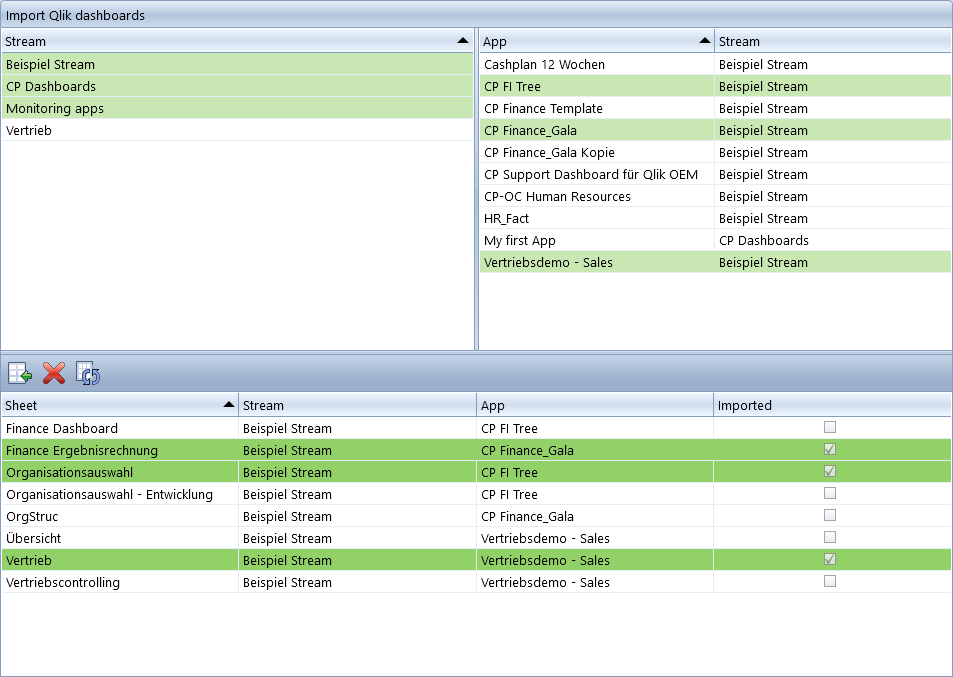Select the Übersicht sheet
The width and height of the screenshot is (953, 677).
tap(476, 538)
